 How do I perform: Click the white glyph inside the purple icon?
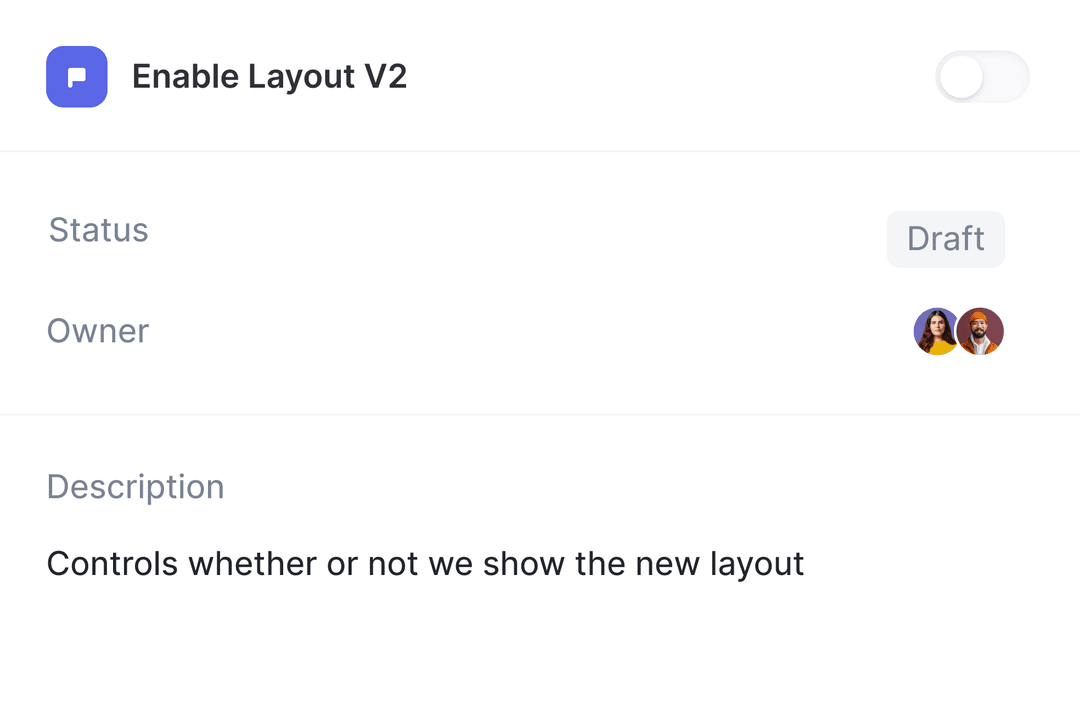(x=77, y=76)
